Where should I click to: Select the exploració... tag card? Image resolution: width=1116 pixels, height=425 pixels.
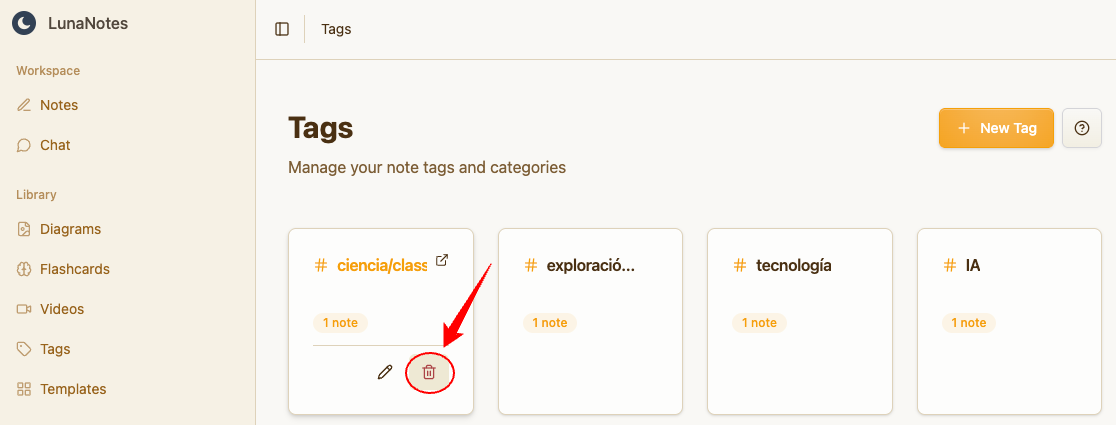coord(590,320)
